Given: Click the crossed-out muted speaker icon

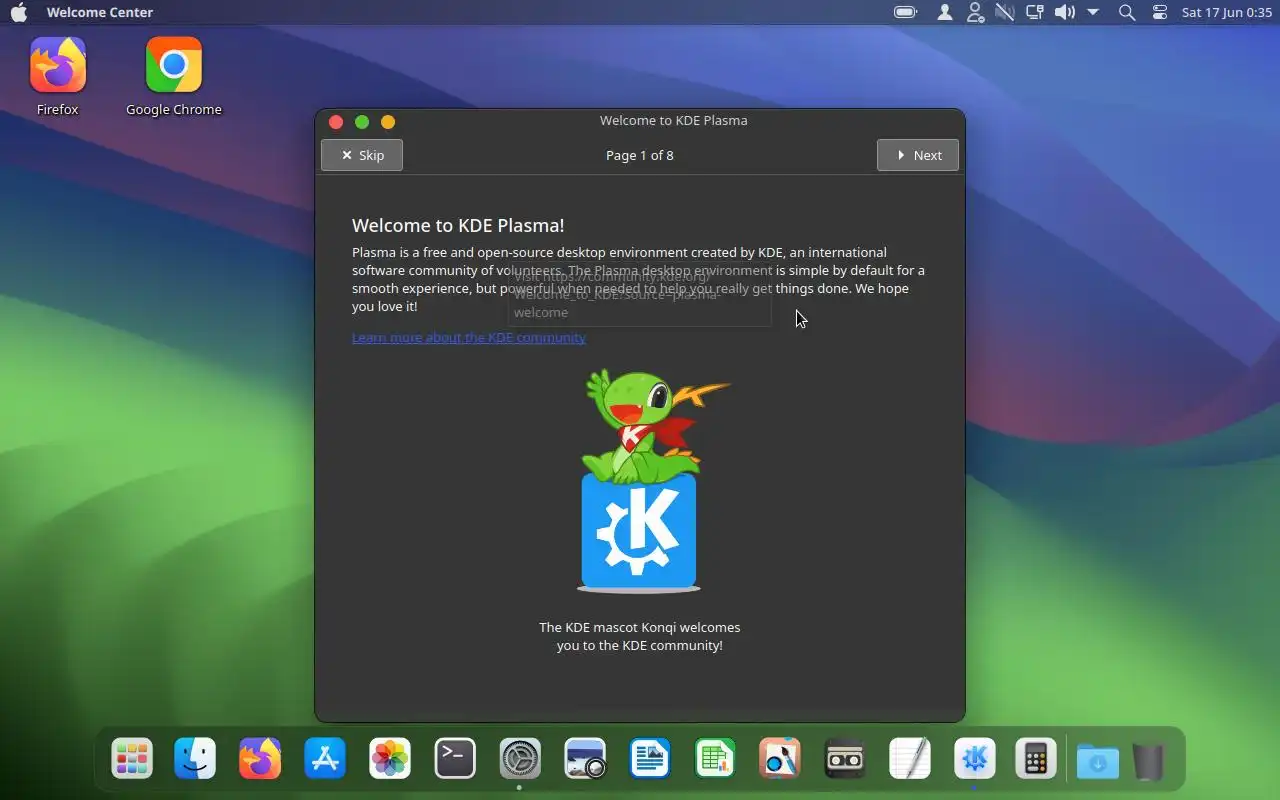Looking at the screenshot, I should (1005, 12).
